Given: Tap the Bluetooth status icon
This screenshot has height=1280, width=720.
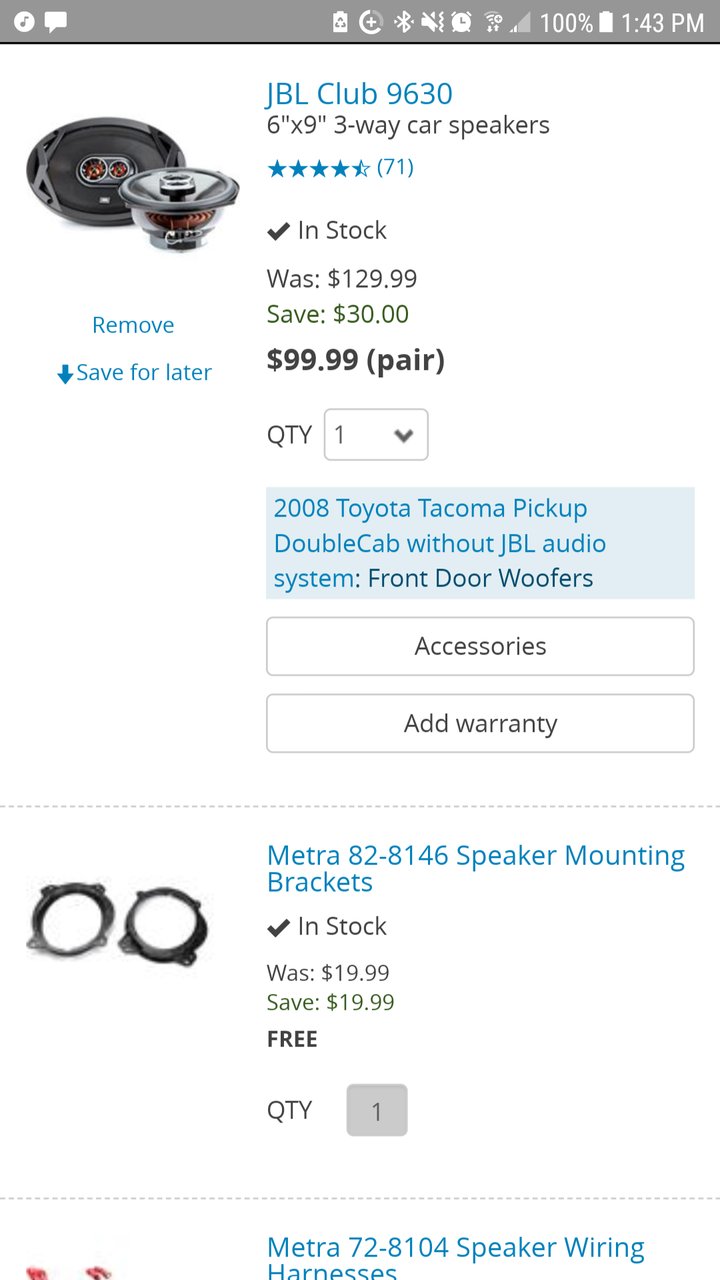Looking at the screenshot, I should [x=403, y=21].
